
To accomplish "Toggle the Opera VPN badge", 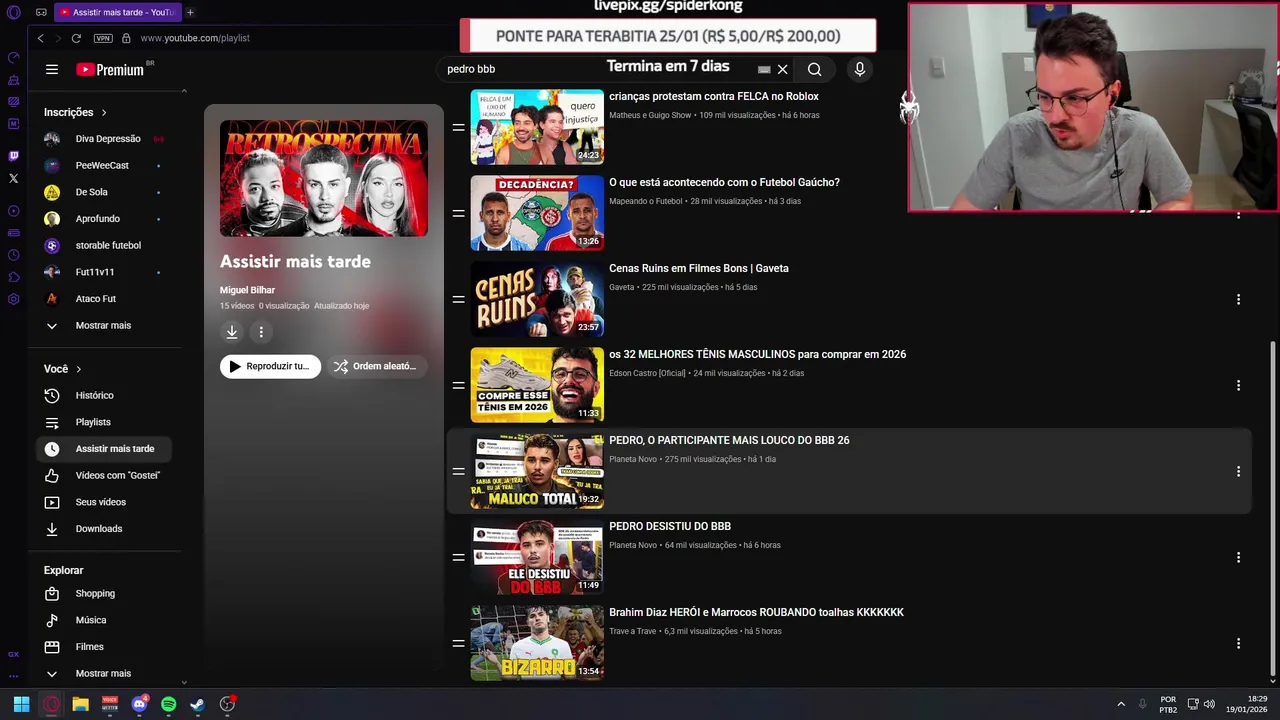I will pos(103,38).
